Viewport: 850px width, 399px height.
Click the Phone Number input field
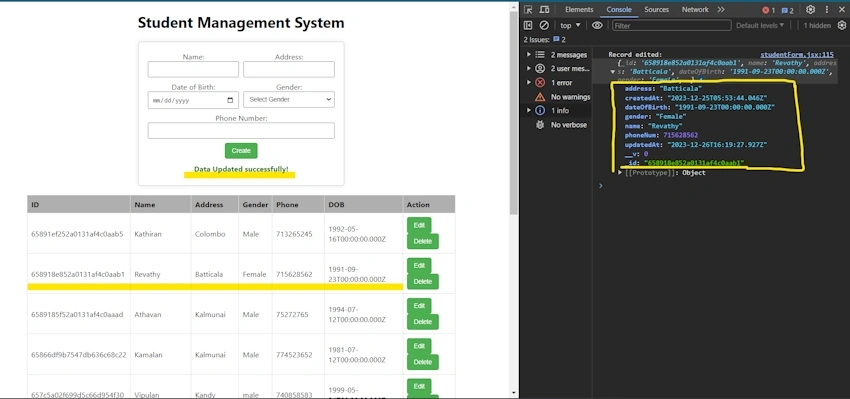tap(241, 131)
